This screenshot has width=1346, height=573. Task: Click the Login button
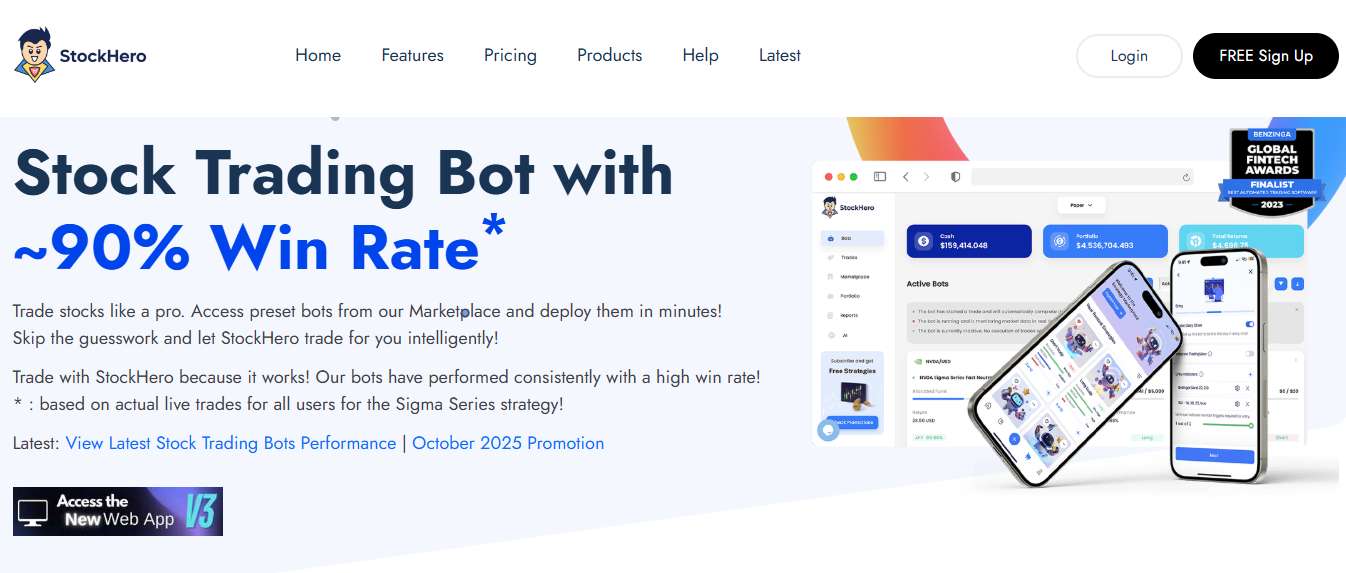[1129, 56]
